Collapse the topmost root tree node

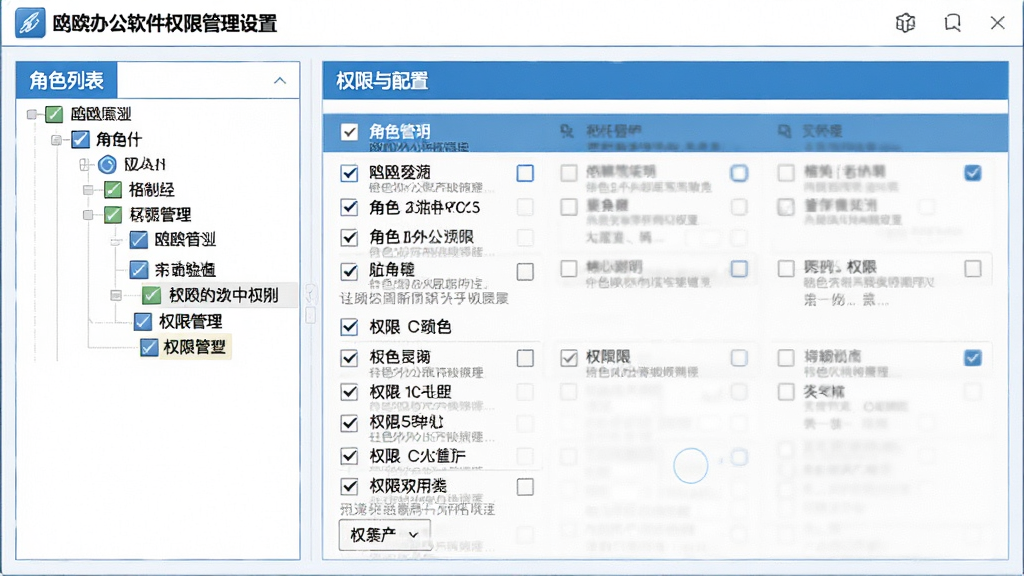point(31,114)
